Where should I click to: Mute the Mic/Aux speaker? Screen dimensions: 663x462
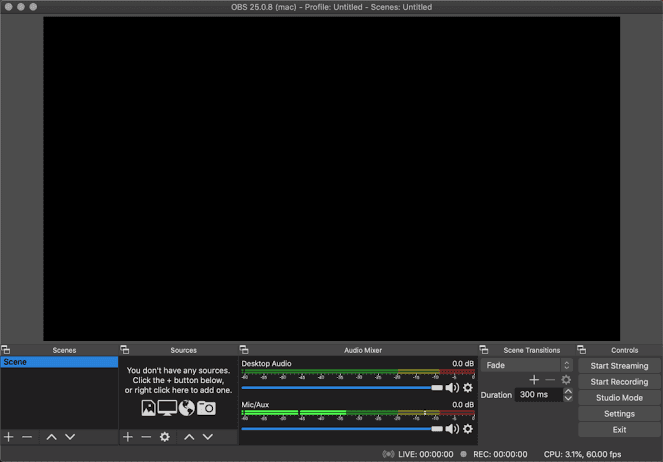pyautogui.click(x=452, y=429)
